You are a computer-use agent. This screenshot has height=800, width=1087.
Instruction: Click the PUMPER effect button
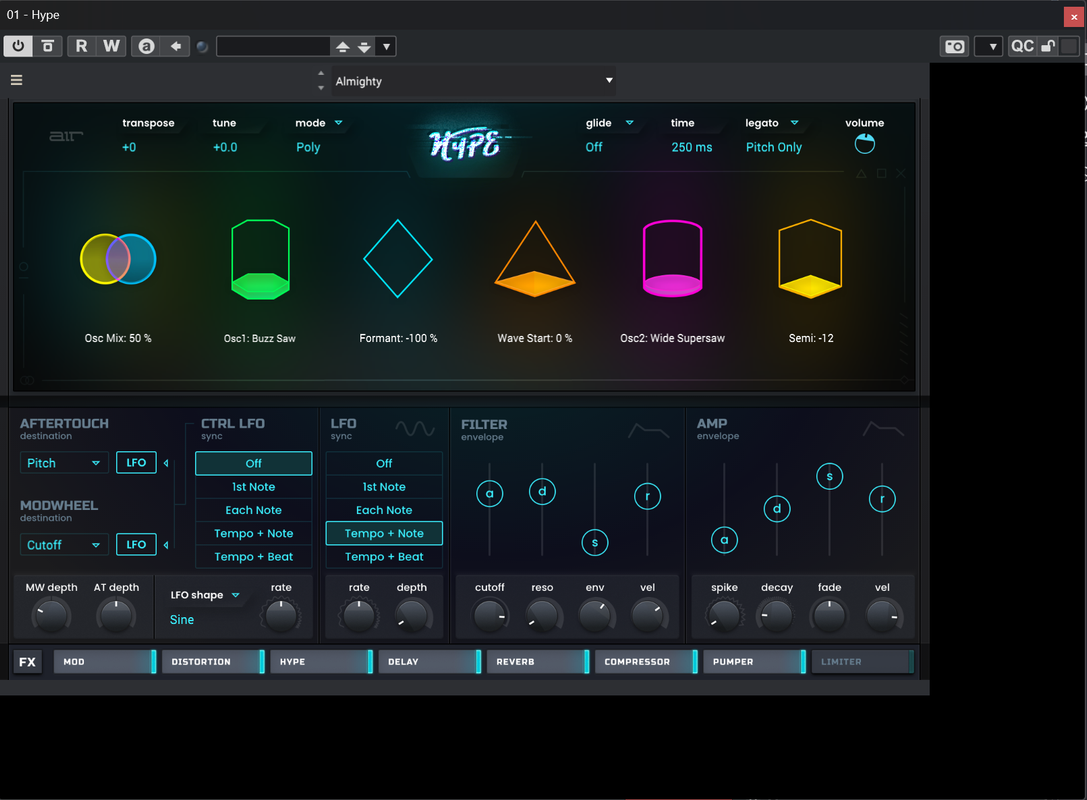click(754, 662)
